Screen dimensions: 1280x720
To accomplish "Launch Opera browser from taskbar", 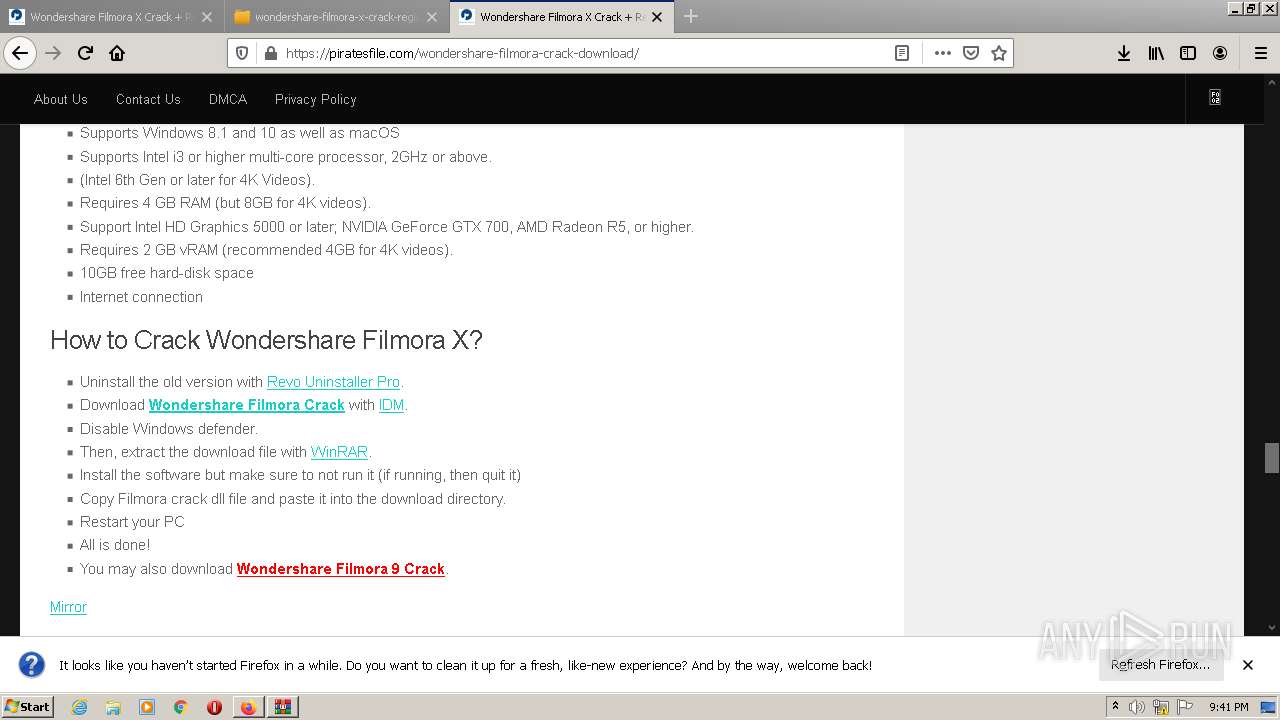I will 214,707.
